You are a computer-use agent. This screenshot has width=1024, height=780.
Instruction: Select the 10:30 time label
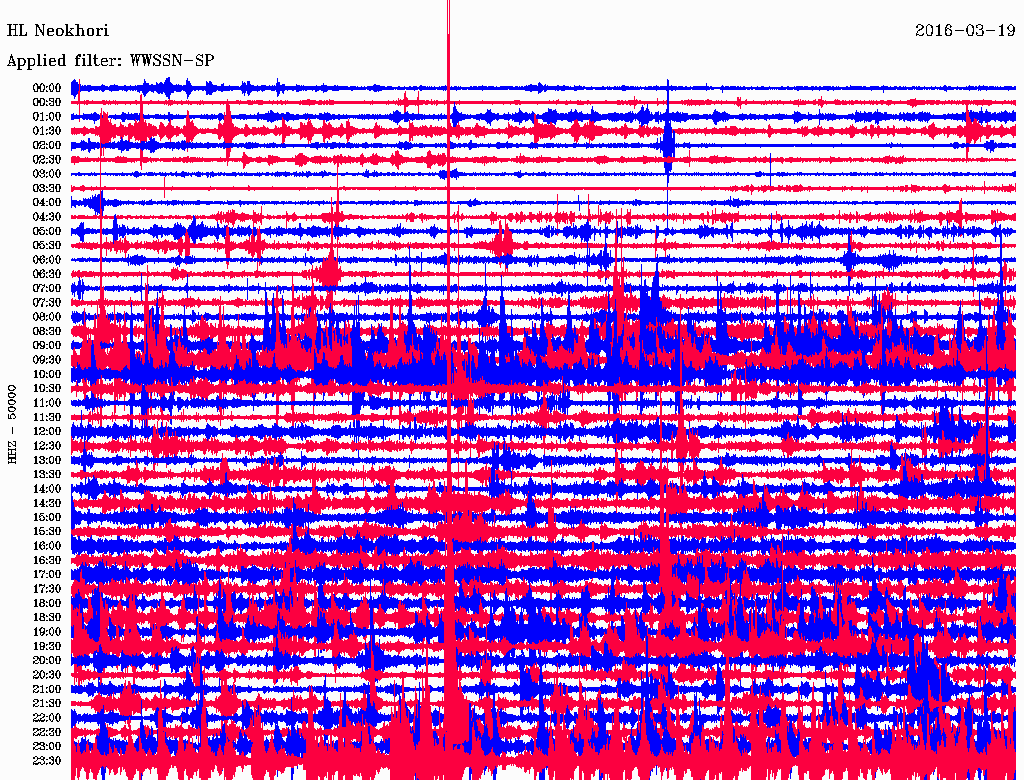pyautogui.click(x=47, y=388)
